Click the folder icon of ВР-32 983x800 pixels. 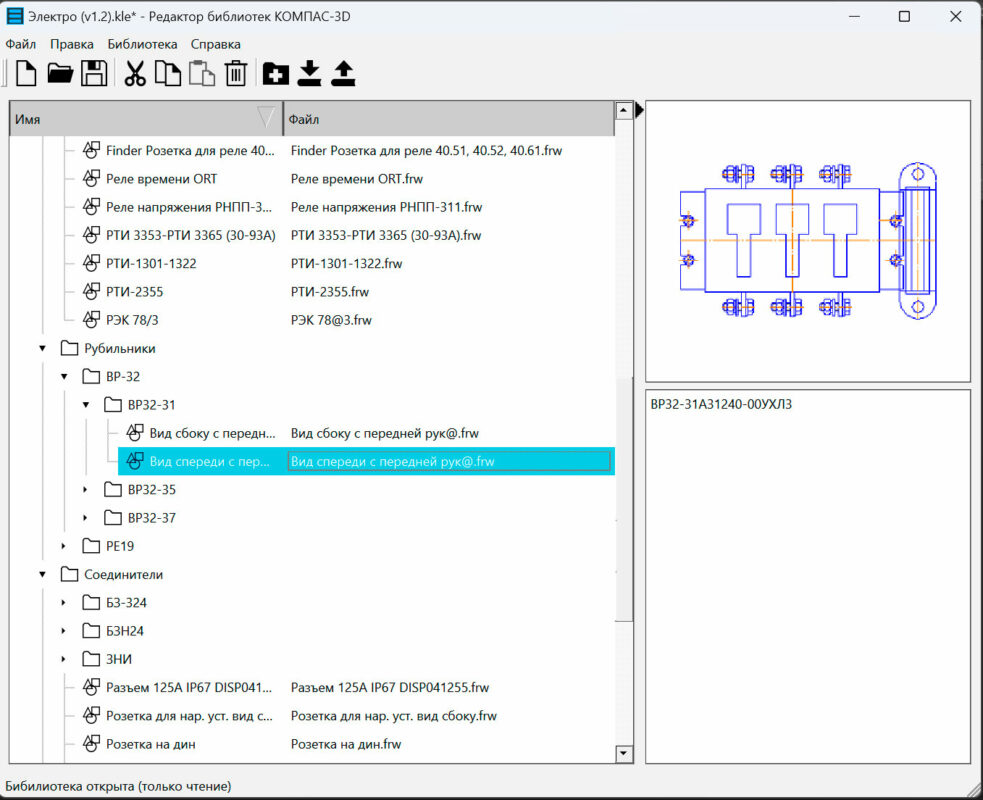91,376
